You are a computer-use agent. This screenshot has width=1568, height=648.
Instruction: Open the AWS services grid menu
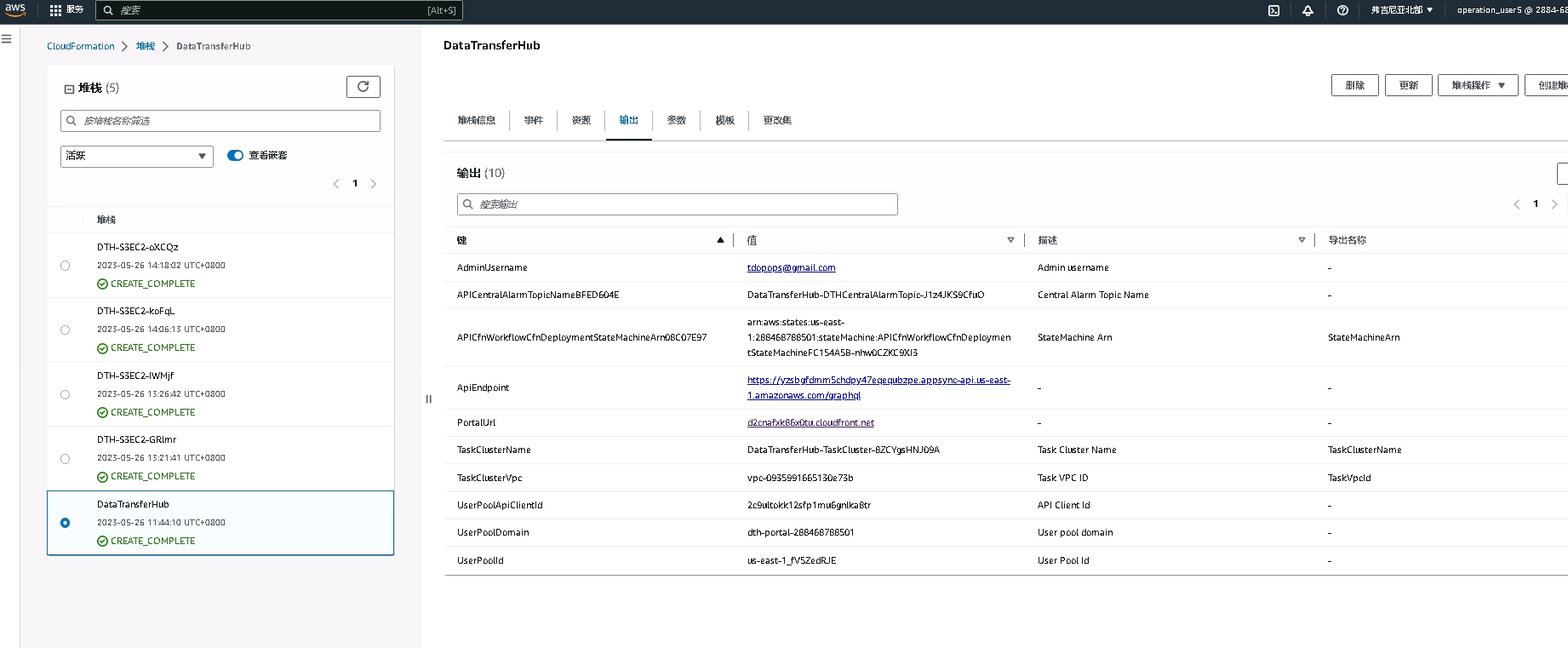click(x=56, y=10)
